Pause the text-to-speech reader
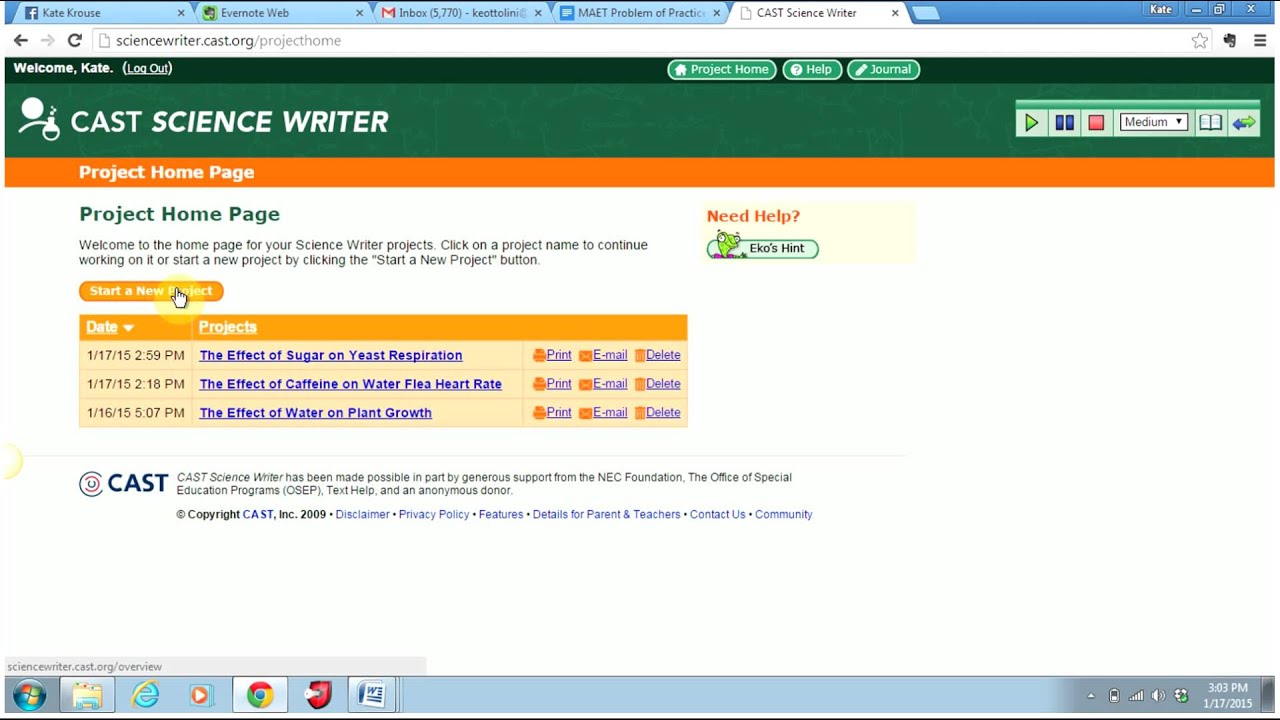 pyautogui.click(x=1064, y=122)
